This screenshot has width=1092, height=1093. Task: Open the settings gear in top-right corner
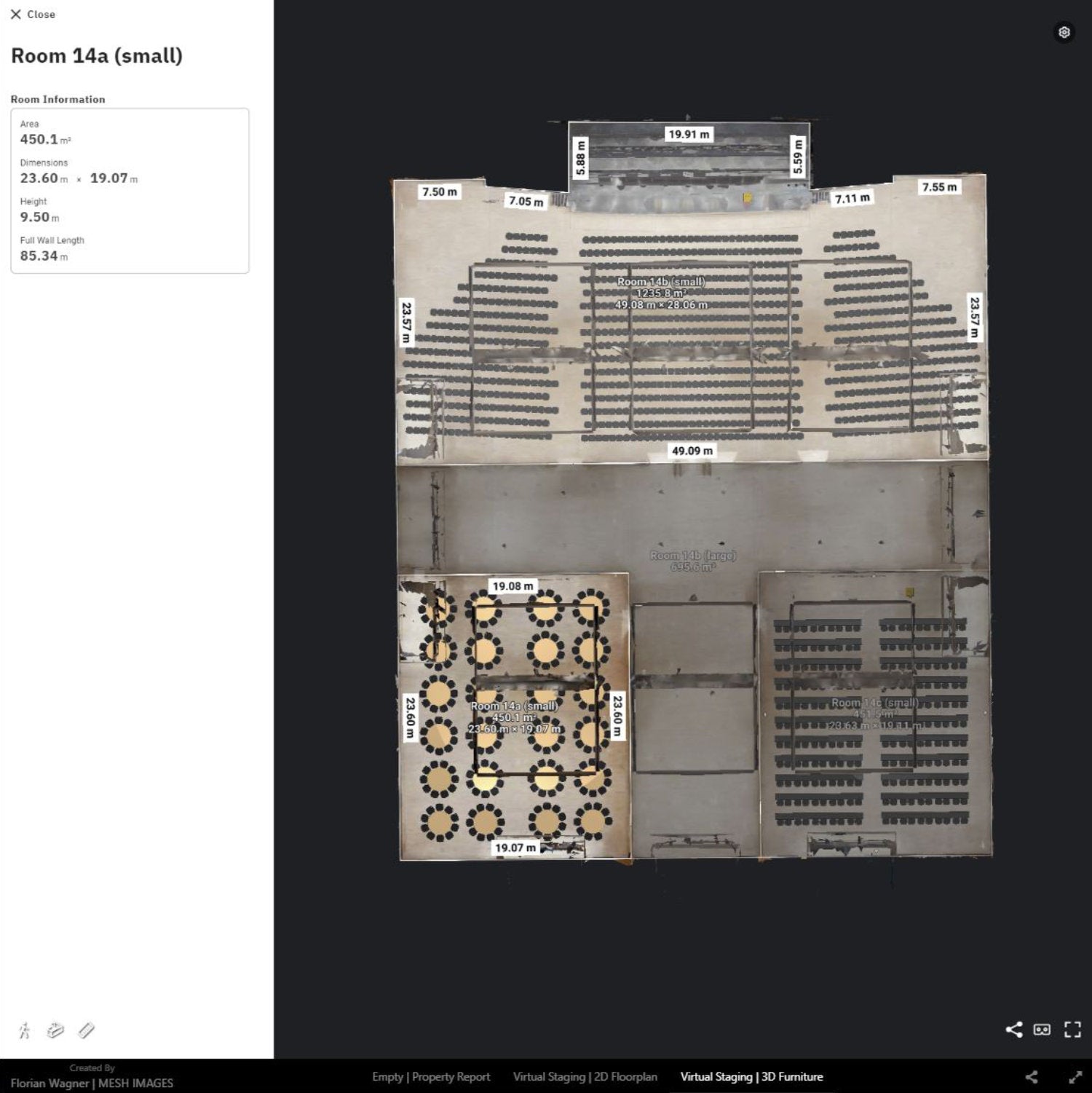(1064, 32)
